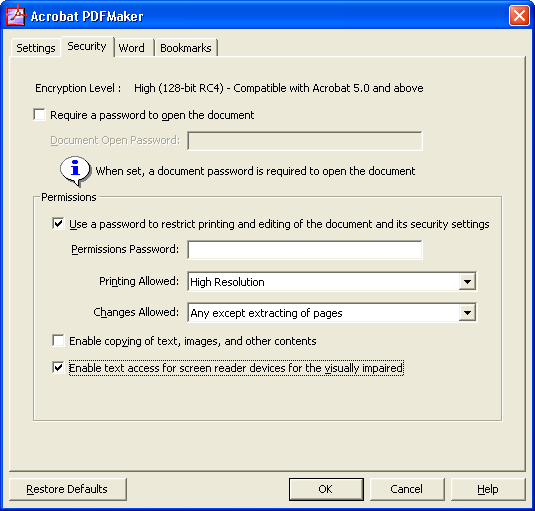The height and width of the screenshot is (511, 535).
Task: Select Any except extracting of pages field
Action: click(x=332, y=312)
